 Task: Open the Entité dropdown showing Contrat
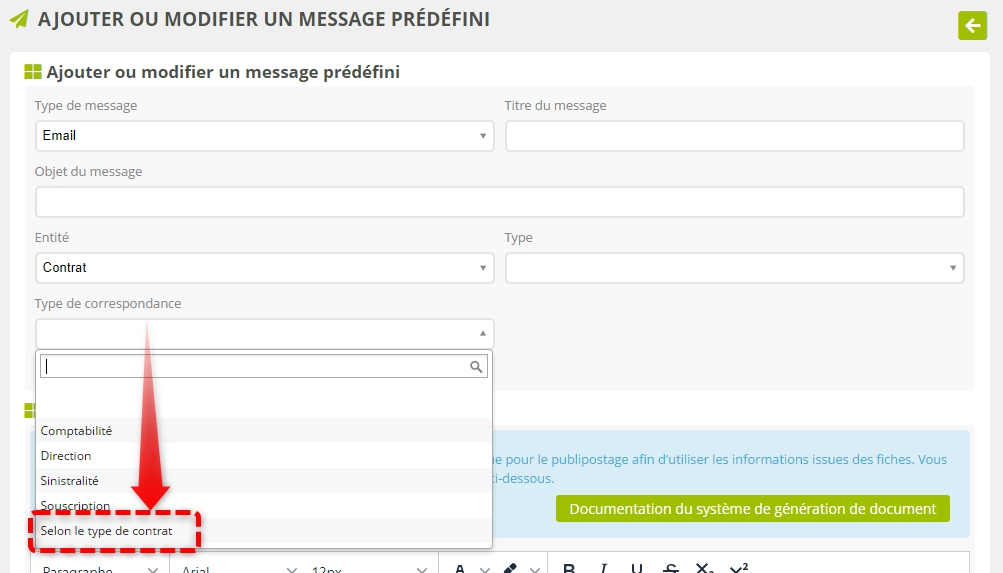click(264, 268)
